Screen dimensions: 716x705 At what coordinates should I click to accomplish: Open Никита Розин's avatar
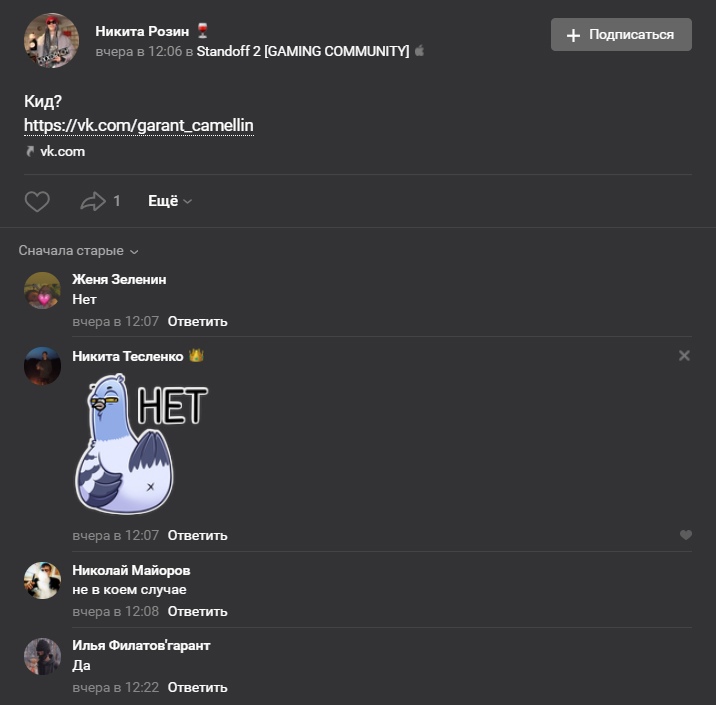[x=51, y=40]
